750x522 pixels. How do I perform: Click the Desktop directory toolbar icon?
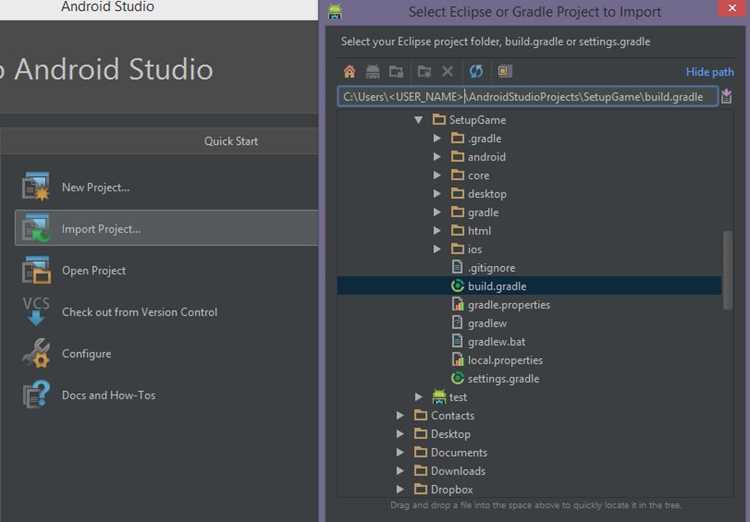(373, 72)
